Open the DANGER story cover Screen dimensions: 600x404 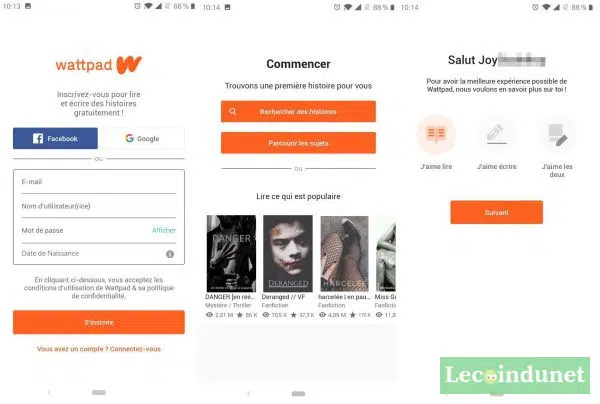pyautogui.click(x=231, y=253)
